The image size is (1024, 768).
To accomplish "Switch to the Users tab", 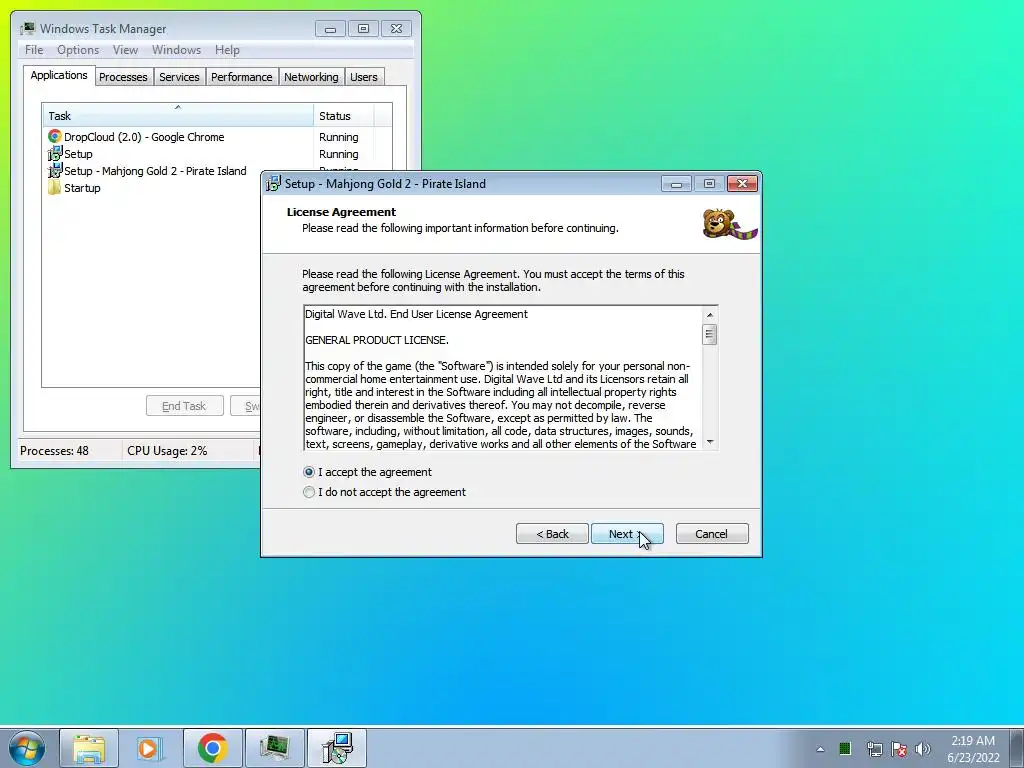I will pos(364,77).
